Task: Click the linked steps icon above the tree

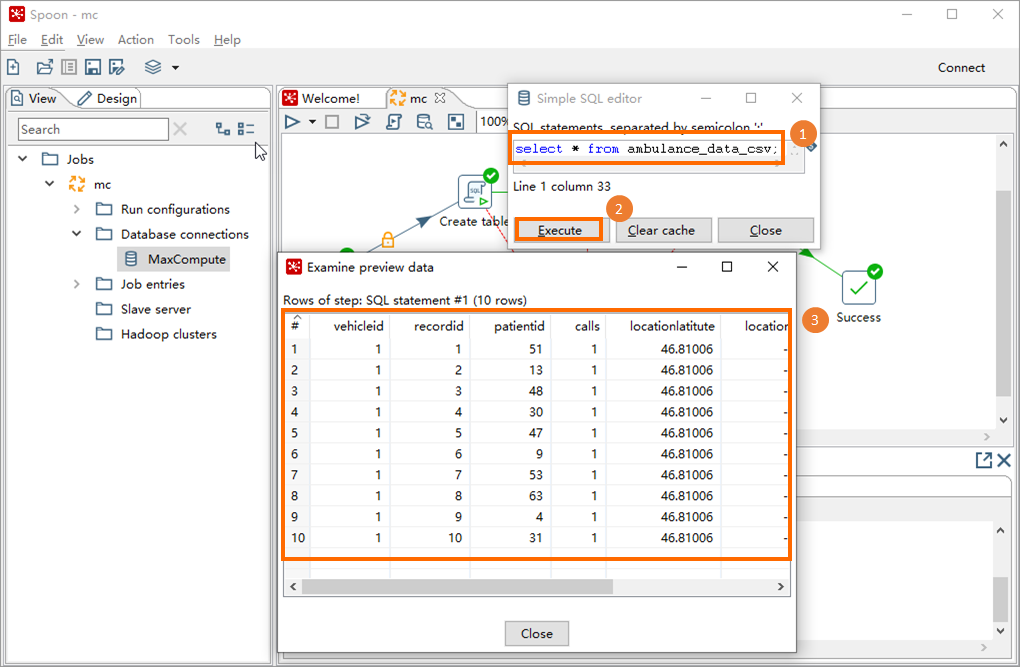Action: pos(222,129)
